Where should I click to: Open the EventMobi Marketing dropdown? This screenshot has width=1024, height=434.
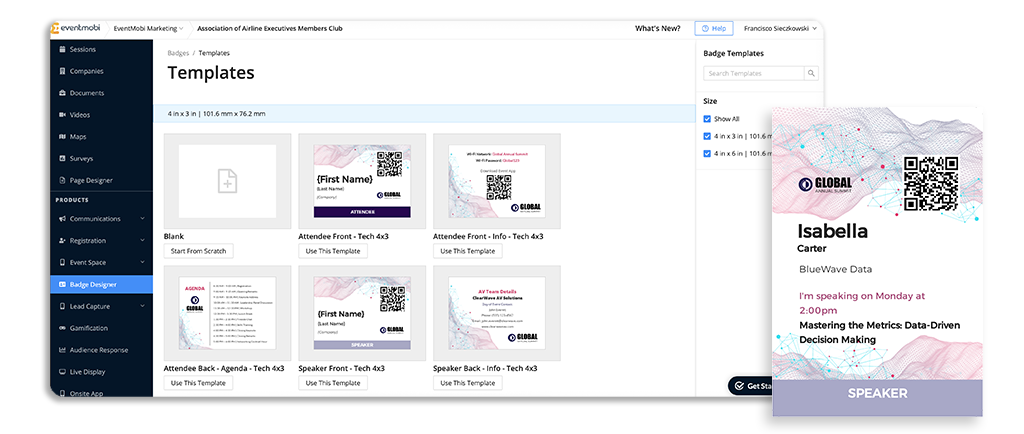tap(149, 29)
